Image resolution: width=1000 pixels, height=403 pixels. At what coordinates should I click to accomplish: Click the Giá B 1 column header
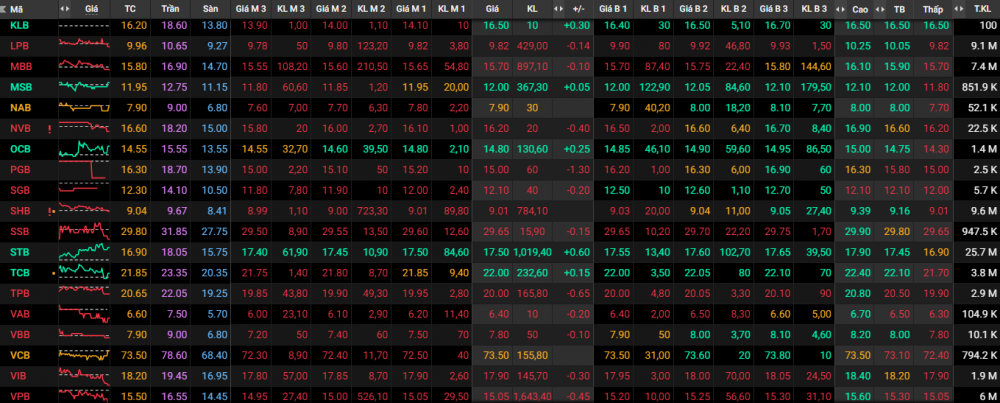(614, 9)
